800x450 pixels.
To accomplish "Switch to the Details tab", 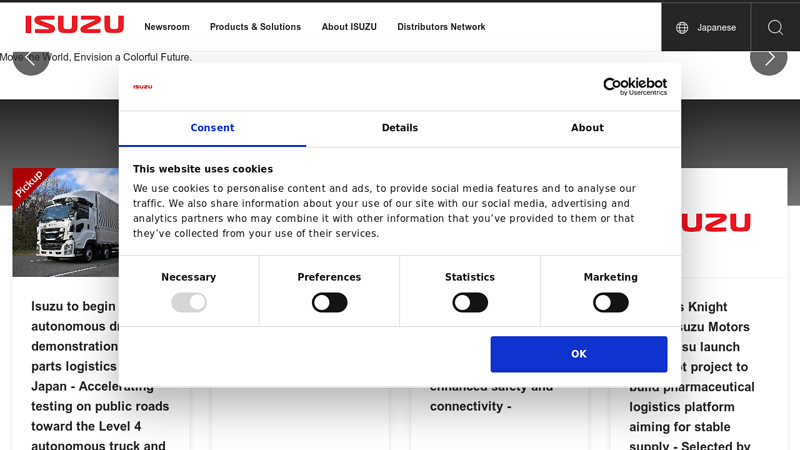I will click(400, 128).
